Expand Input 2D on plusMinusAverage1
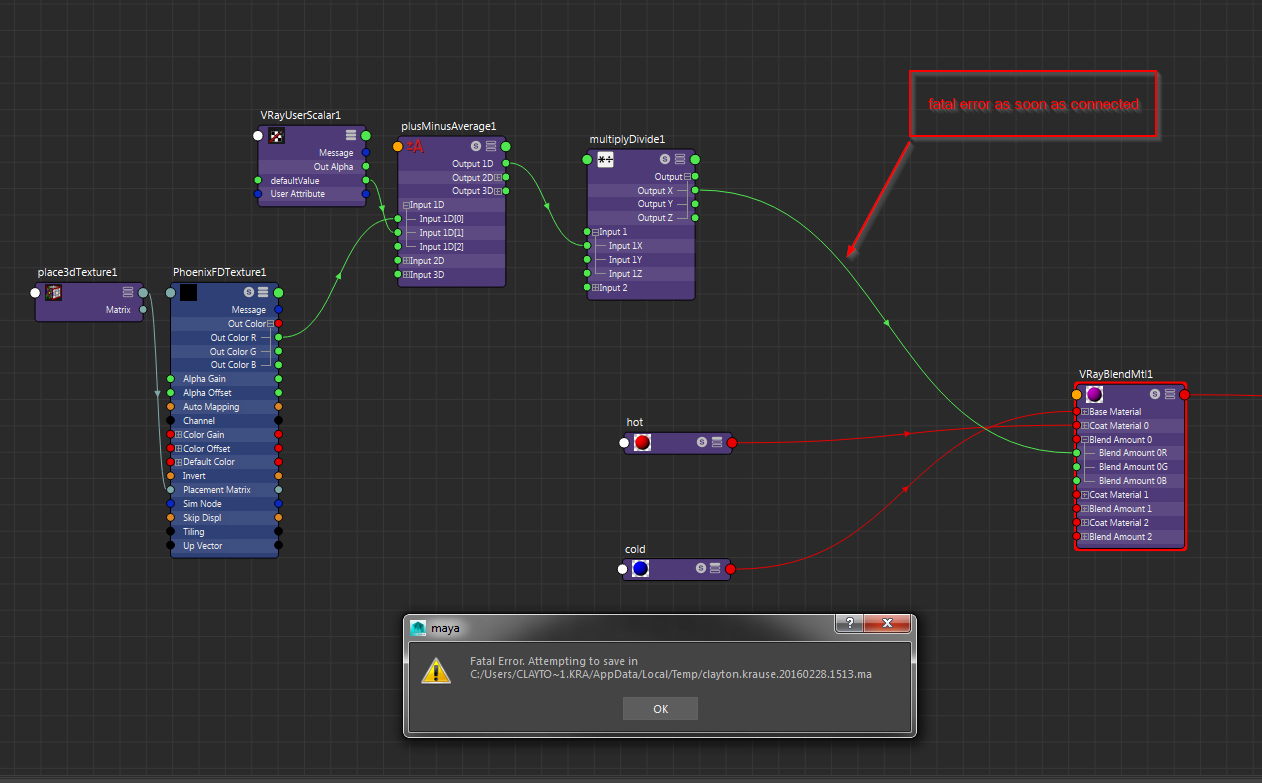 point(406,260)
